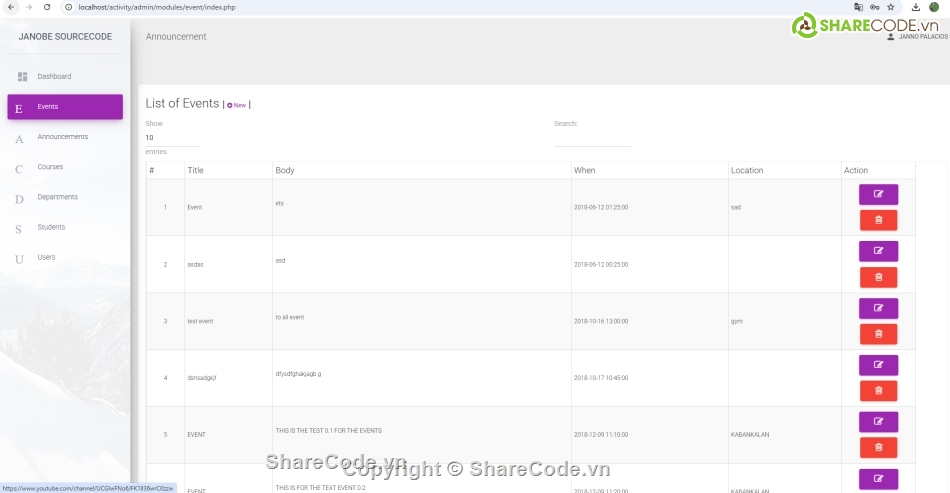Focus the Search input field
Screen dimensions: 950x493
592,139
